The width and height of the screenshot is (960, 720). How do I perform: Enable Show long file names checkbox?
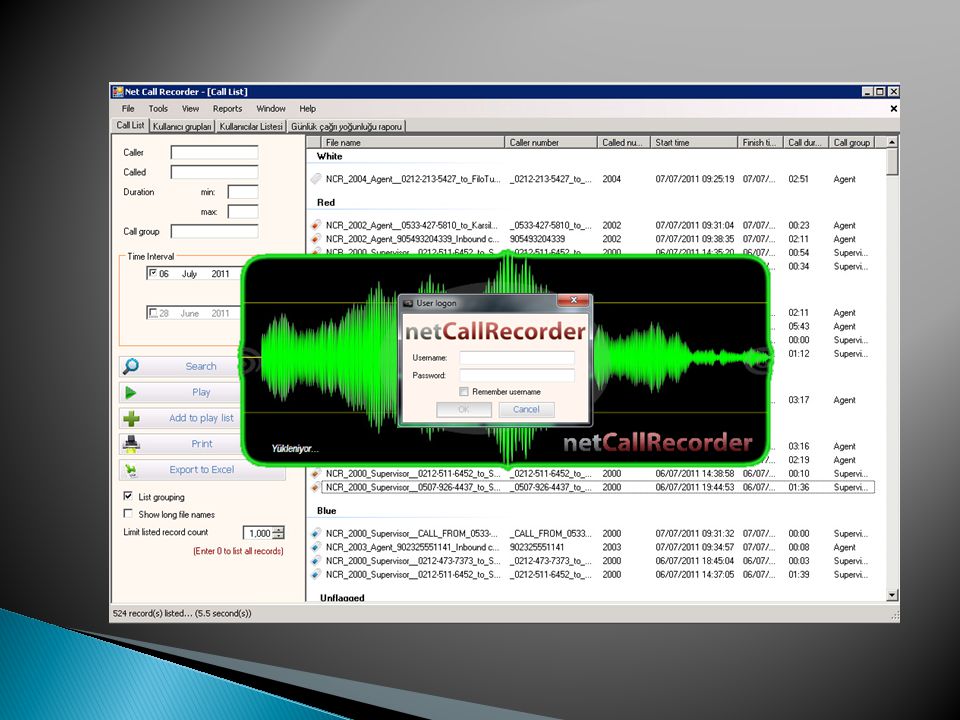[x=128, y=514]
